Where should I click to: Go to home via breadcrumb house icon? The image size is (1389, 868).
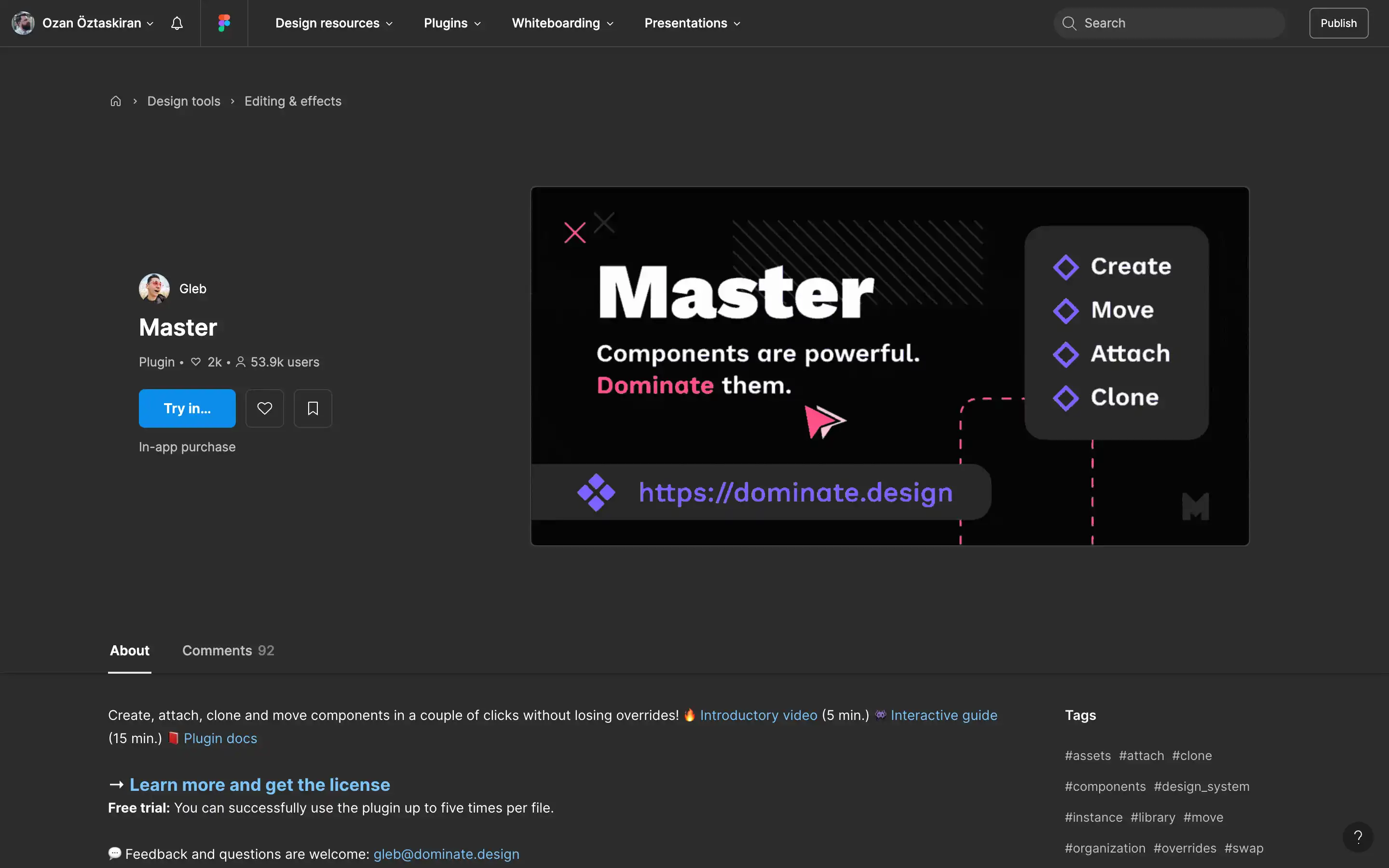(115, 101)
